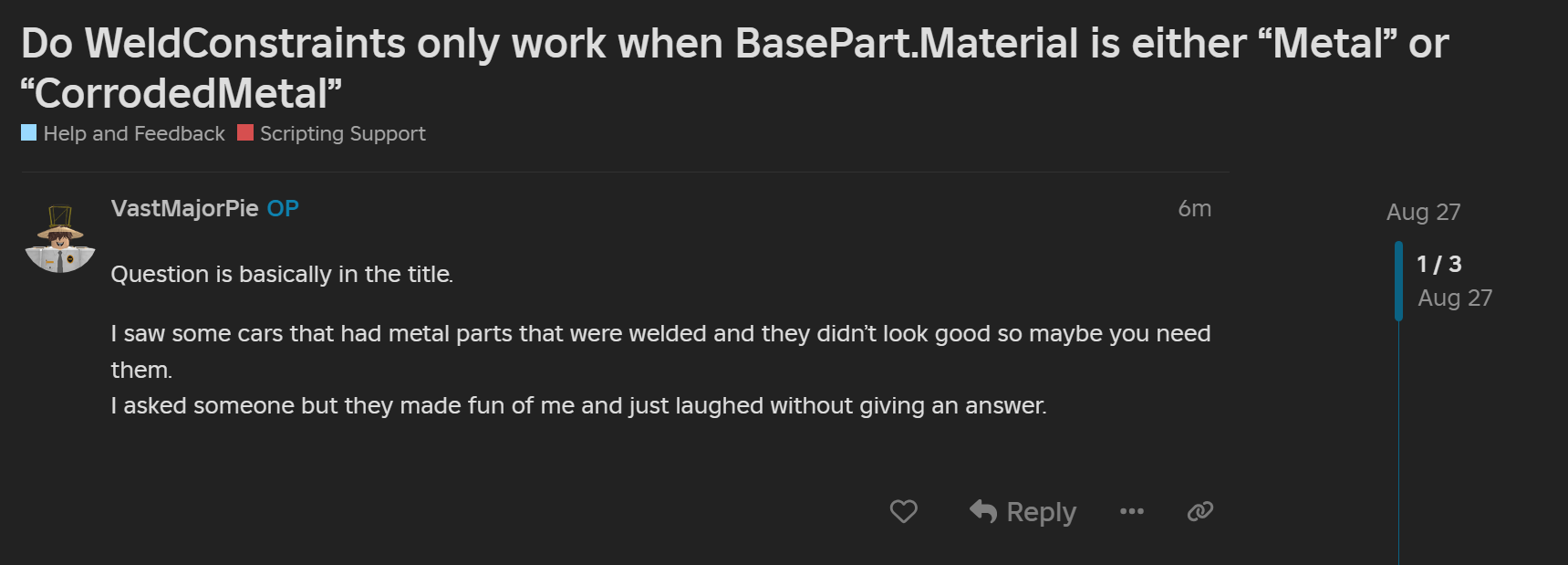Click the red Scripting Support category square
1568x565 pixels.
(245, 132)
